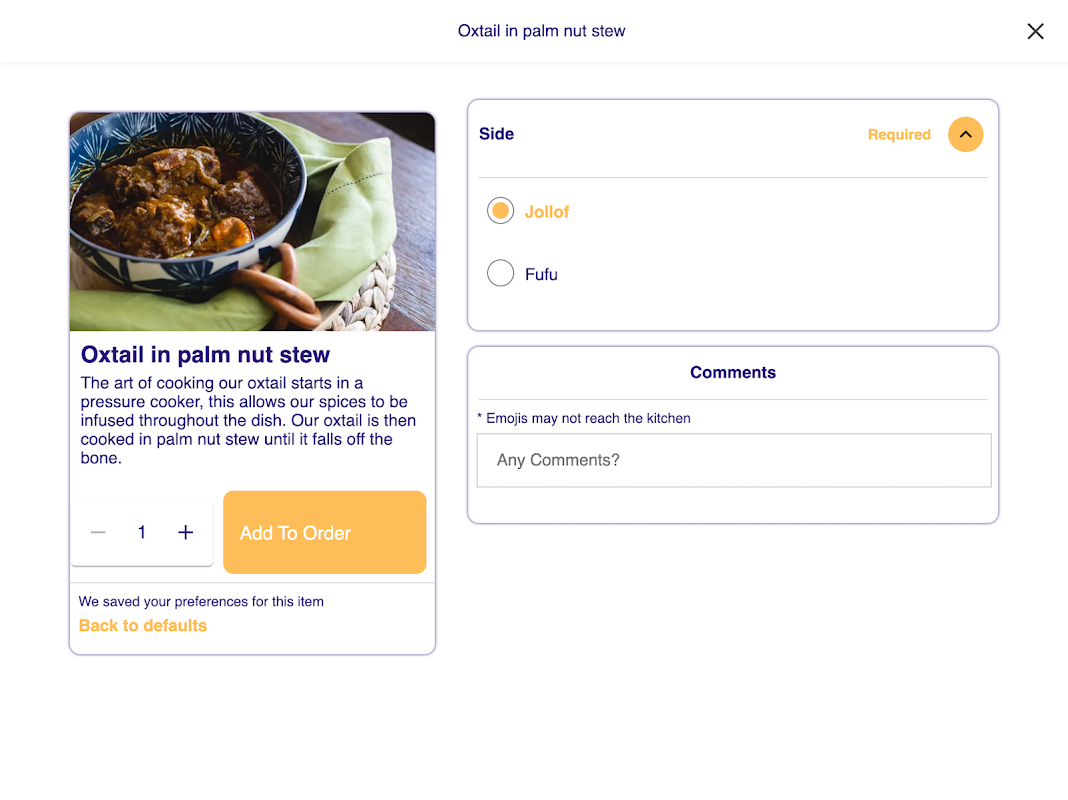
Task: Click Add To Order button
Action: tap(325, 532)
